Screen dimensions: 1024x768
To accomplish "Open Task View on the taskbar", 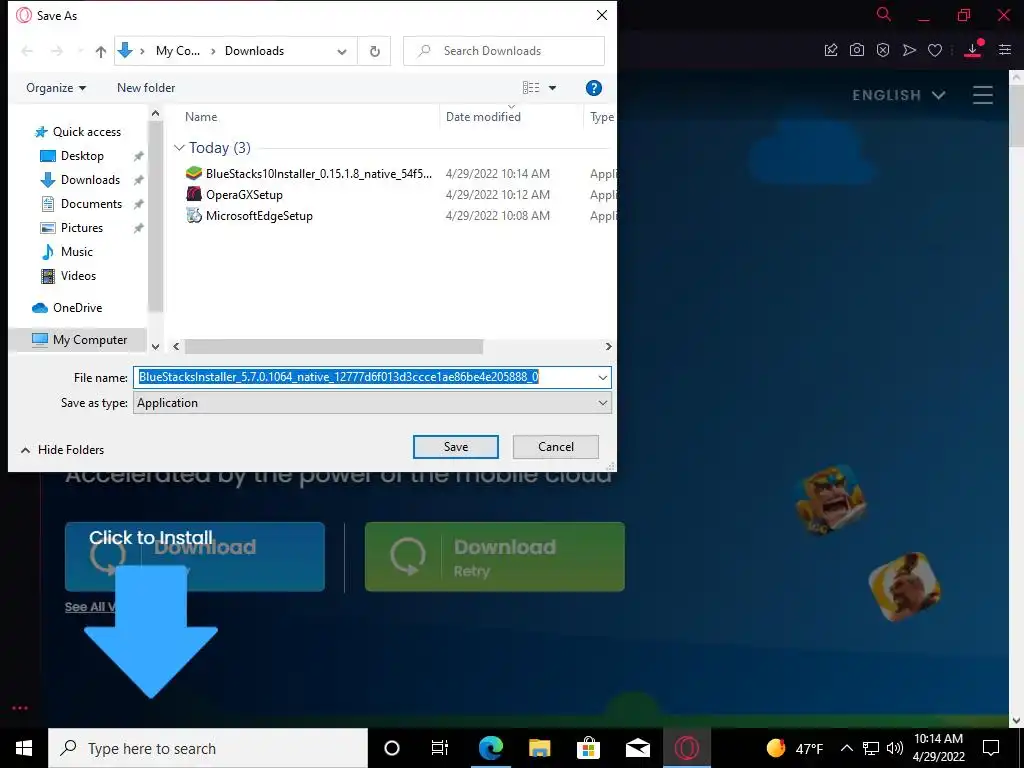I will 440,748.
